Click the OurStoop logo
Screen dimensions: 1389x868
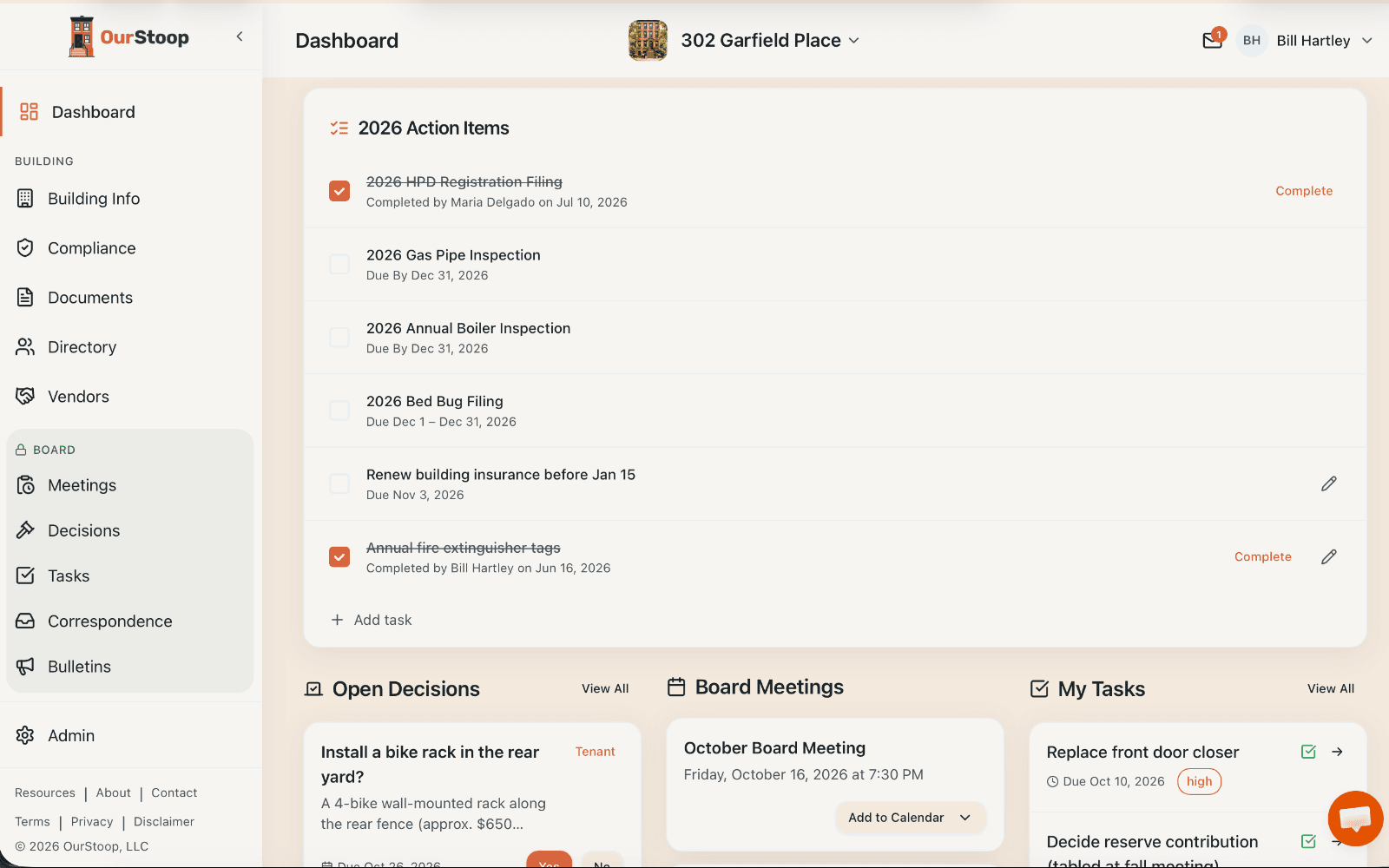[129, 36]
